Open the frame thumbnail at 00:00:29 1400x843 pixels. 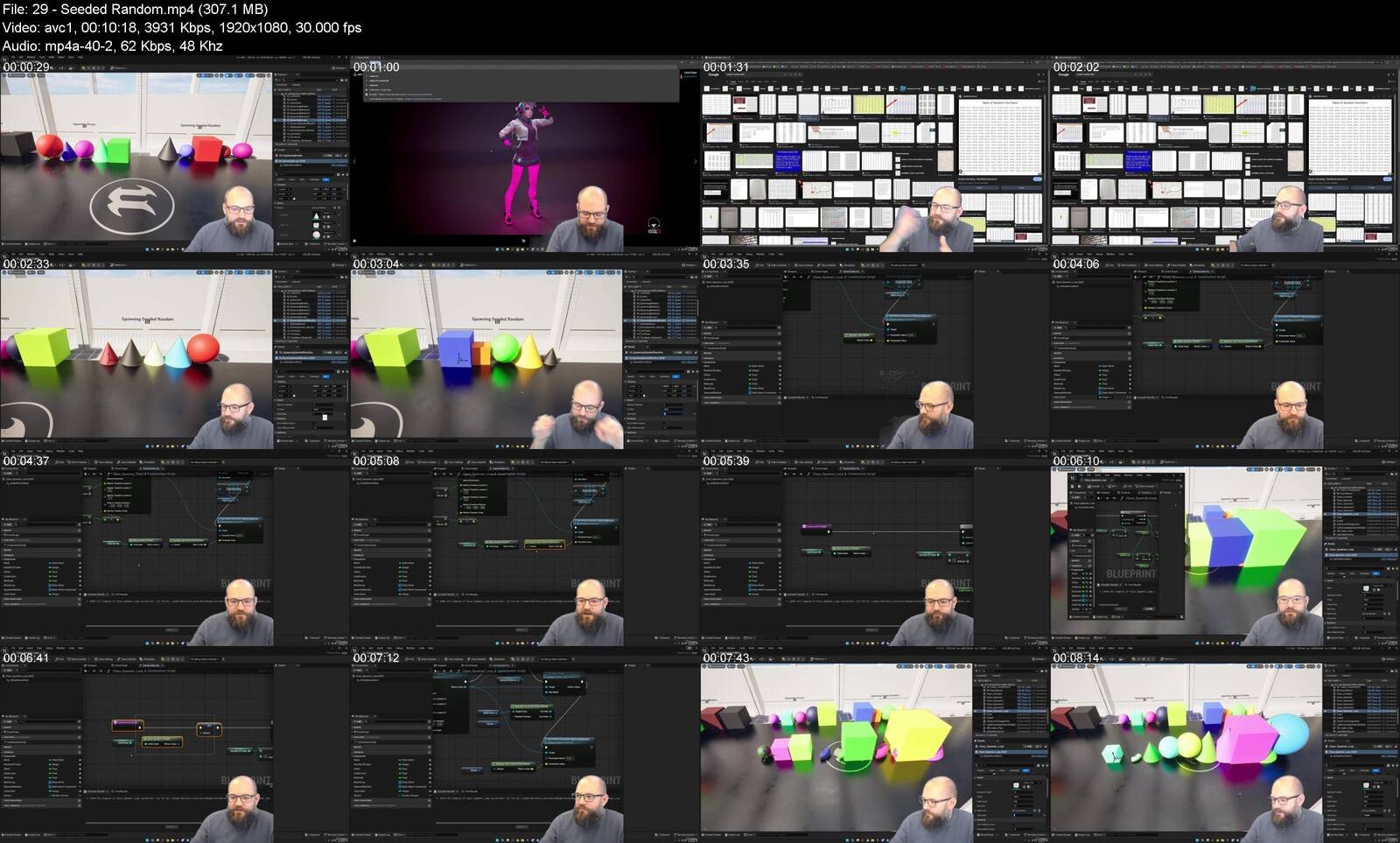click(175, 154)
